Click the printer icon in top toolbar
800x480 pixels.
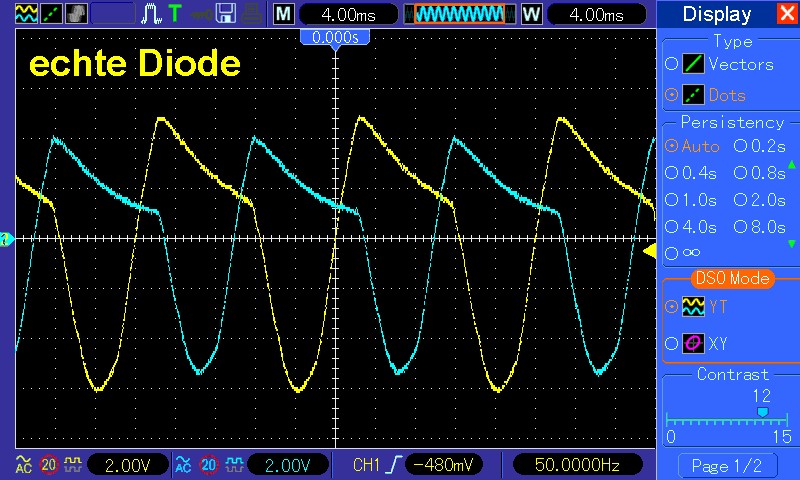click(250, 14)
